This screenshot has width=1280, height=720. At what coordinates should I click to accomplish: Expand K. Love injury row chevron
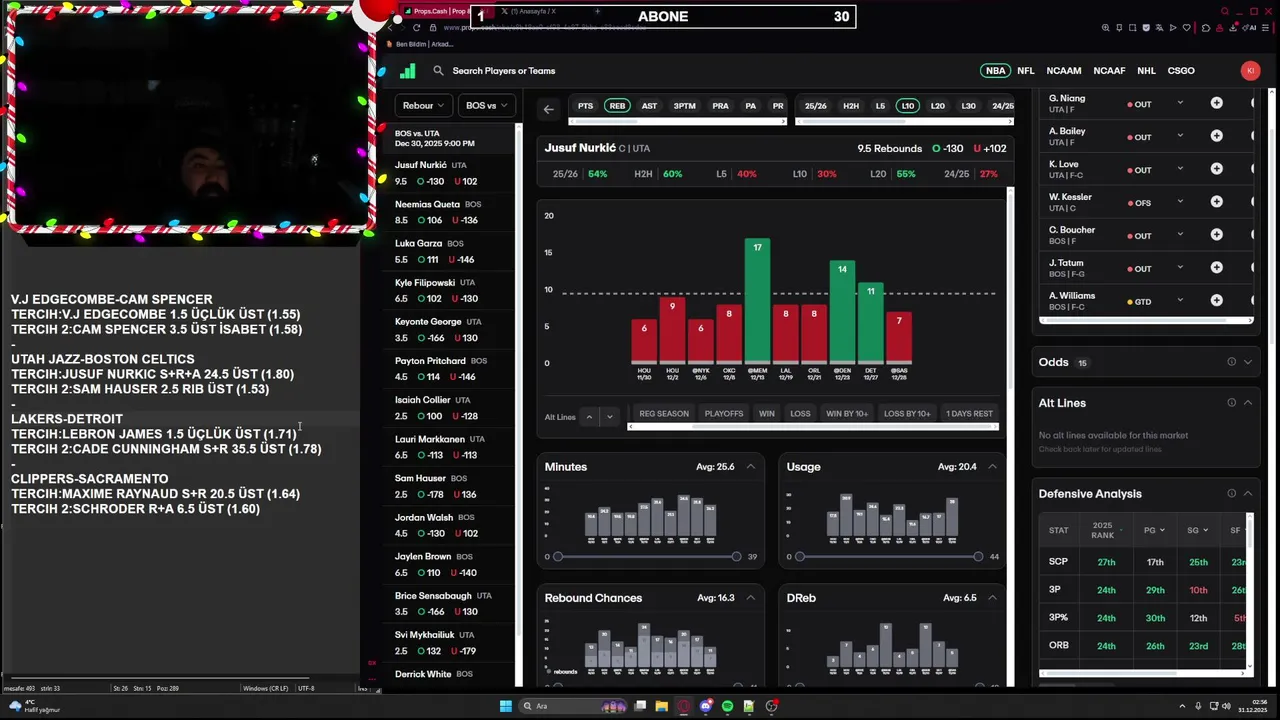coord(1180,169)
